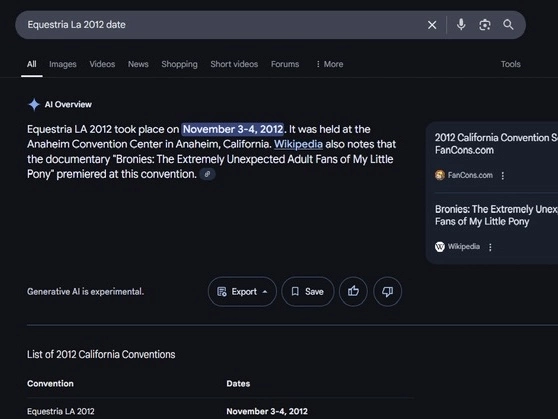Open the three-dot menu next to FanCons.com

point(502,176)
